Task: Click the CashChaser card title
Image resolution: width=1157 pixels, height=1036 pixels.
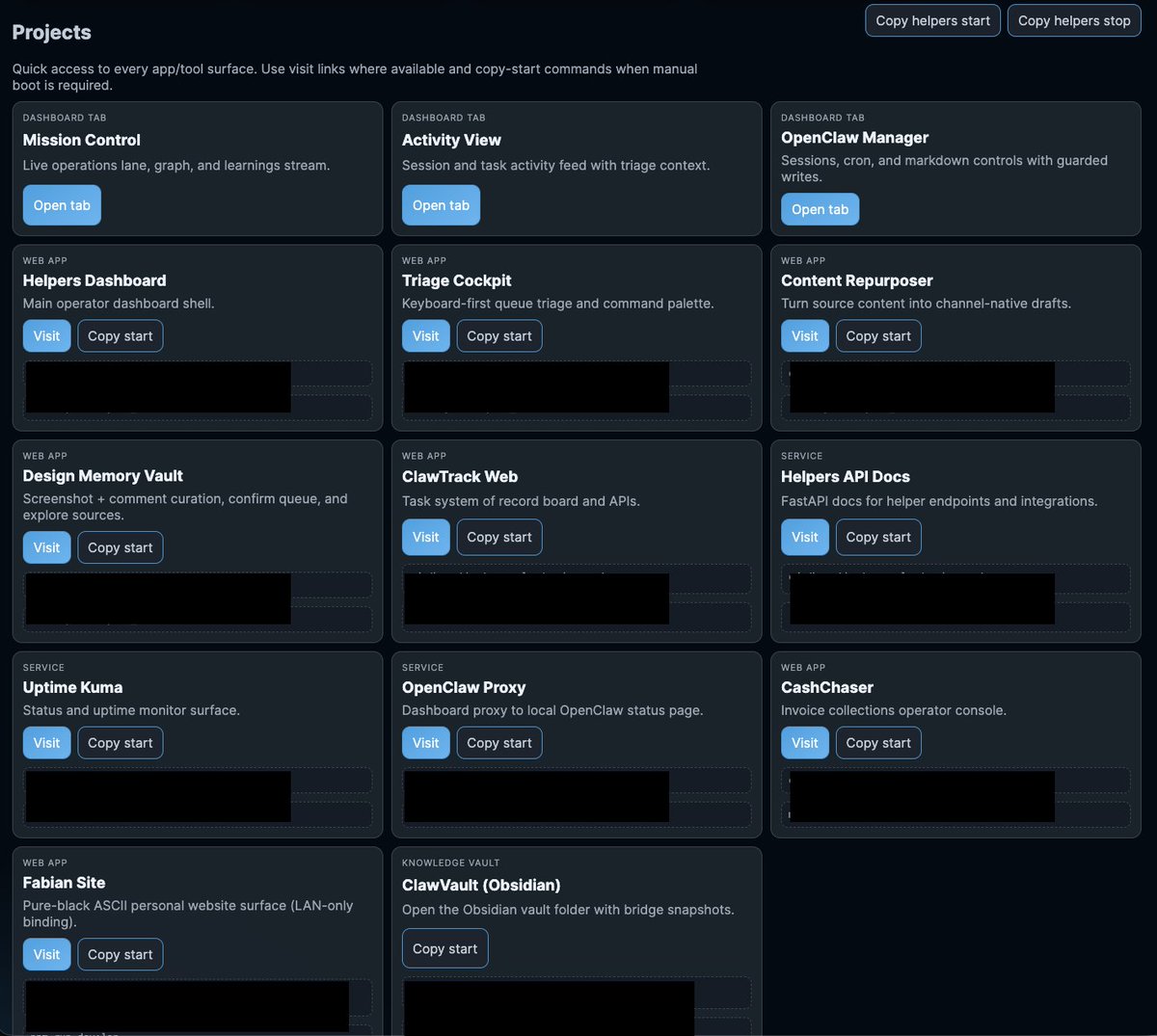Action: pos(827,687)
